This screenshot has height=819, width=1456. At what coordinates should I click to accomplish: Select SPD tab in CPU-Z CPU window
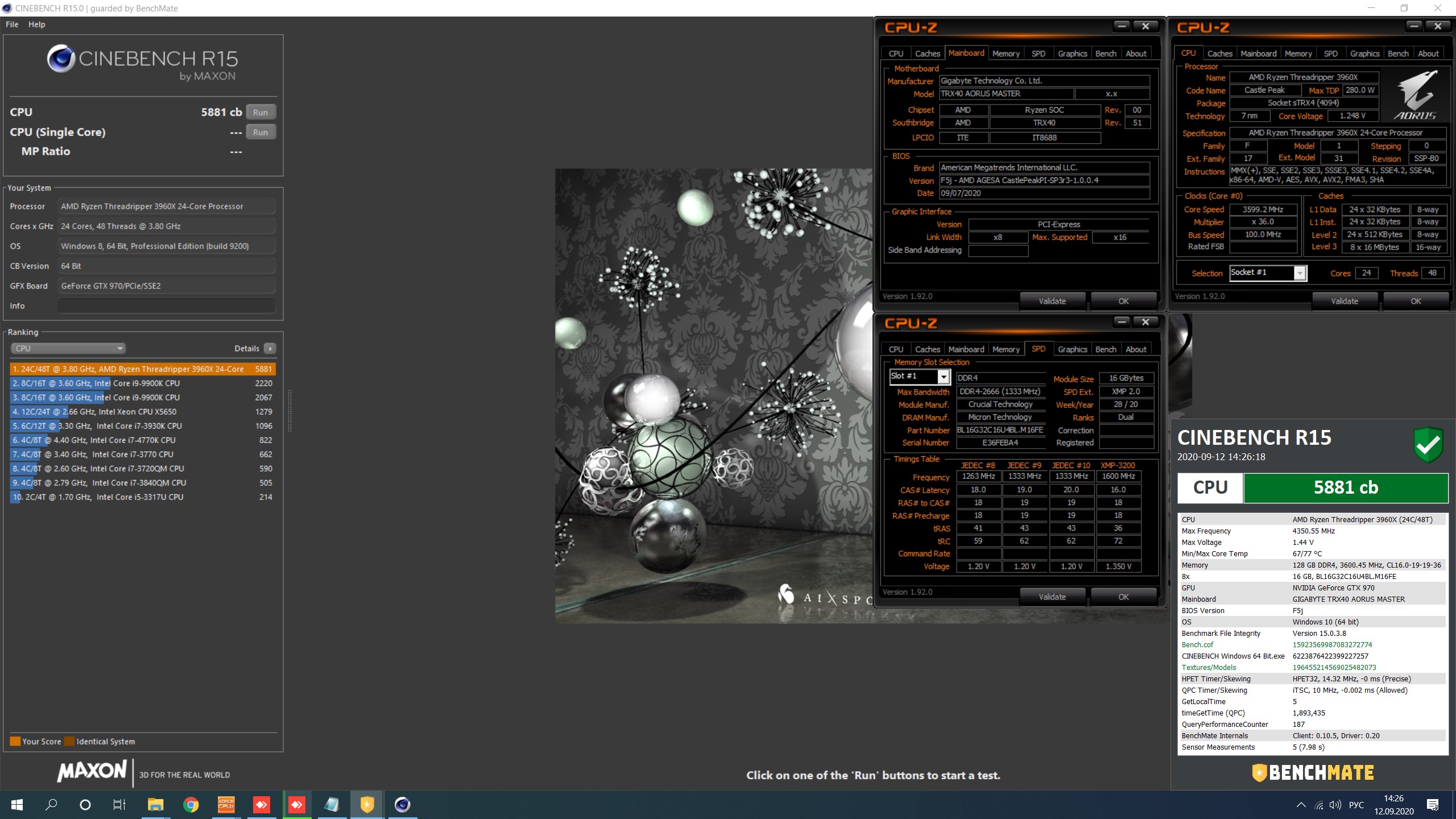[1330, 53]
